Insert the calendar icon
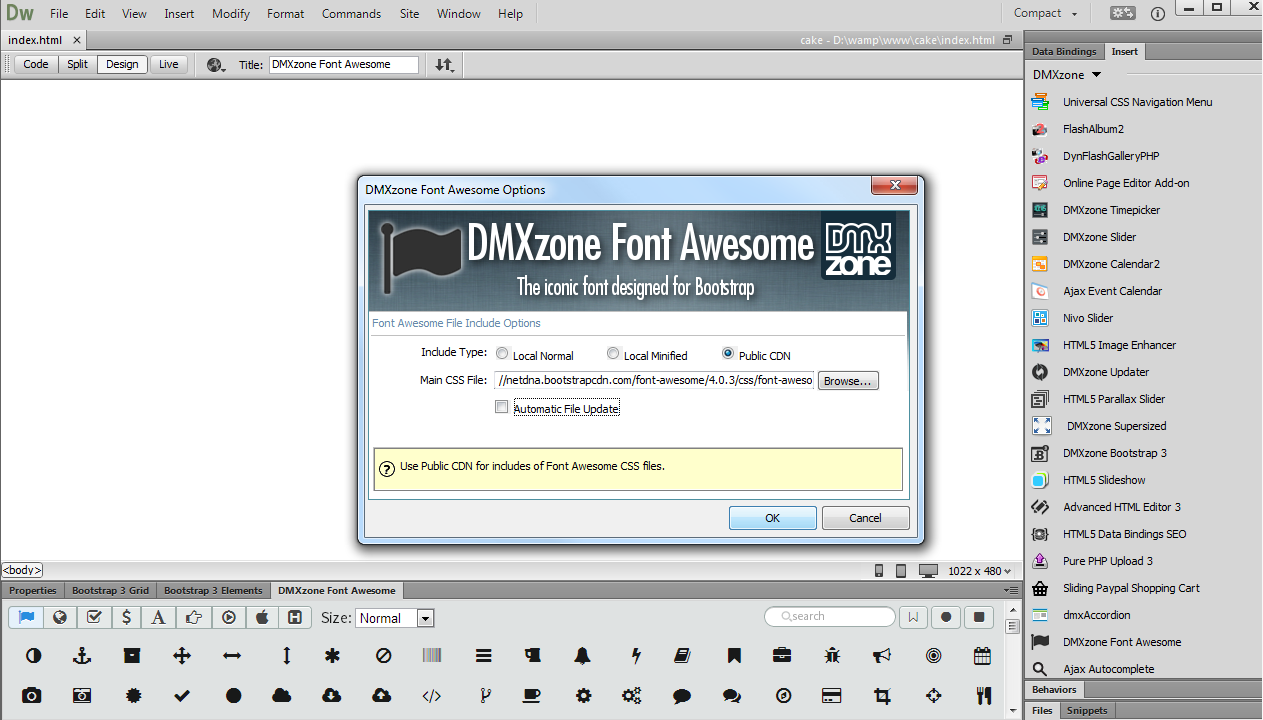This screenshot has height=720, width=1263. point(982,656)
